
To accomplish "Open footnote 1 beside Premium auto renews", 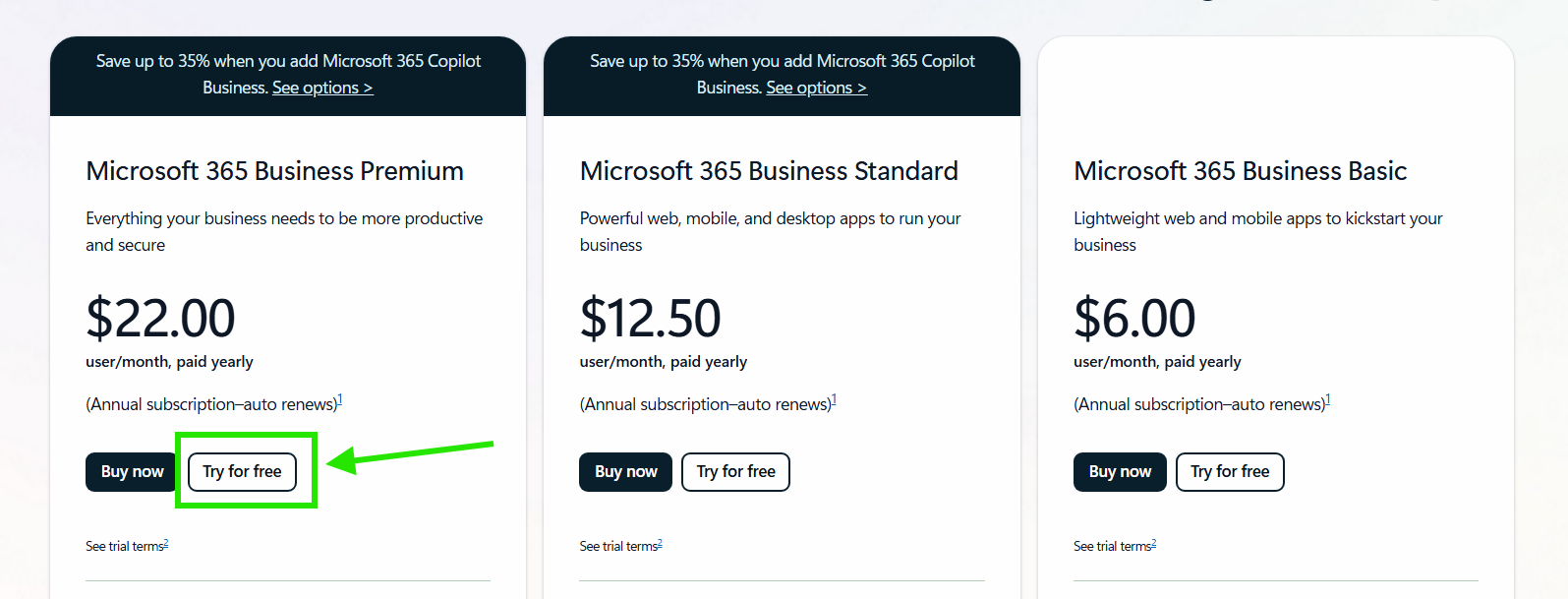I will point(340,399).
